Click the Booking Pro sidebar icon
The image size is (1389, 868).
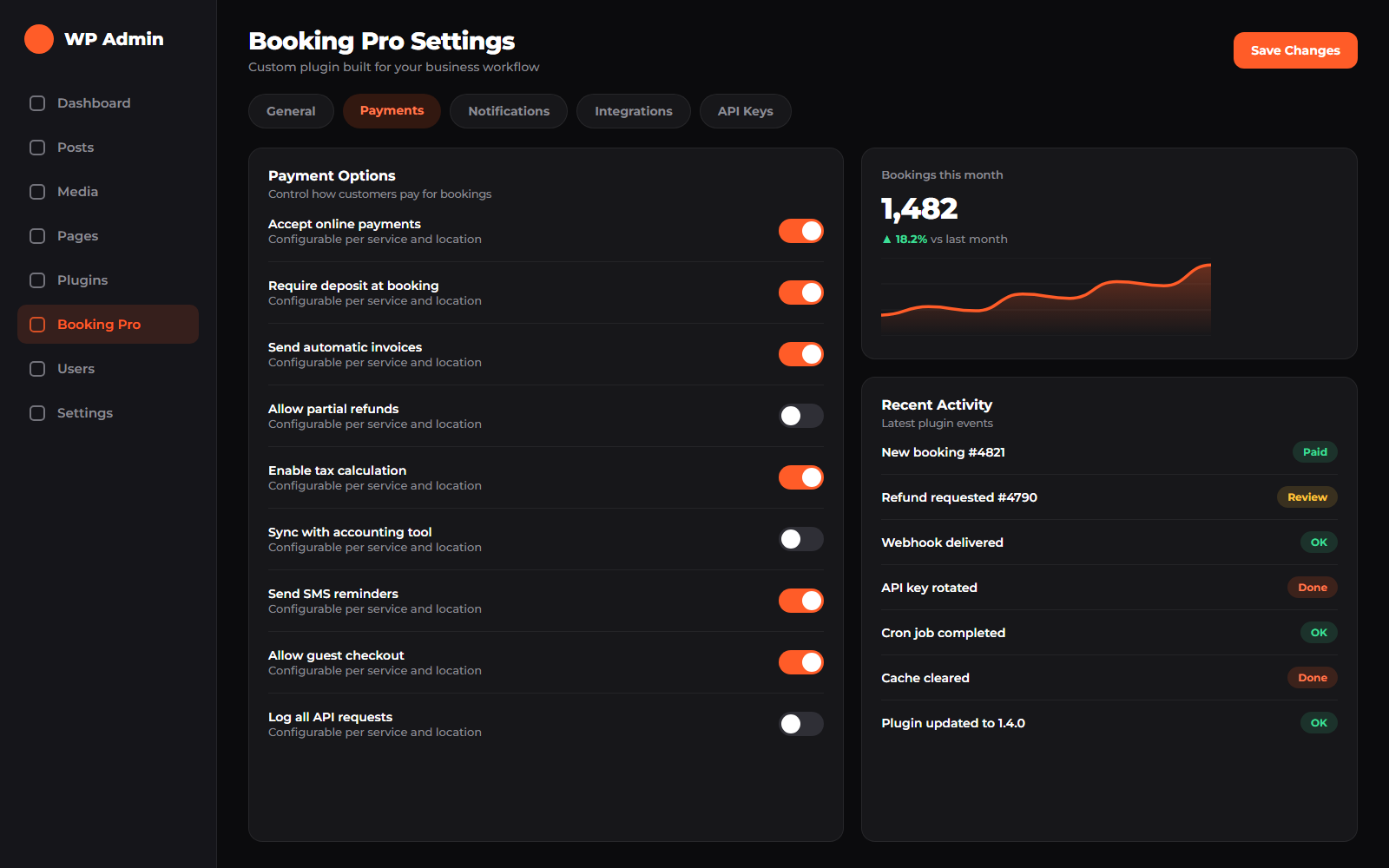tap(37, 325)
